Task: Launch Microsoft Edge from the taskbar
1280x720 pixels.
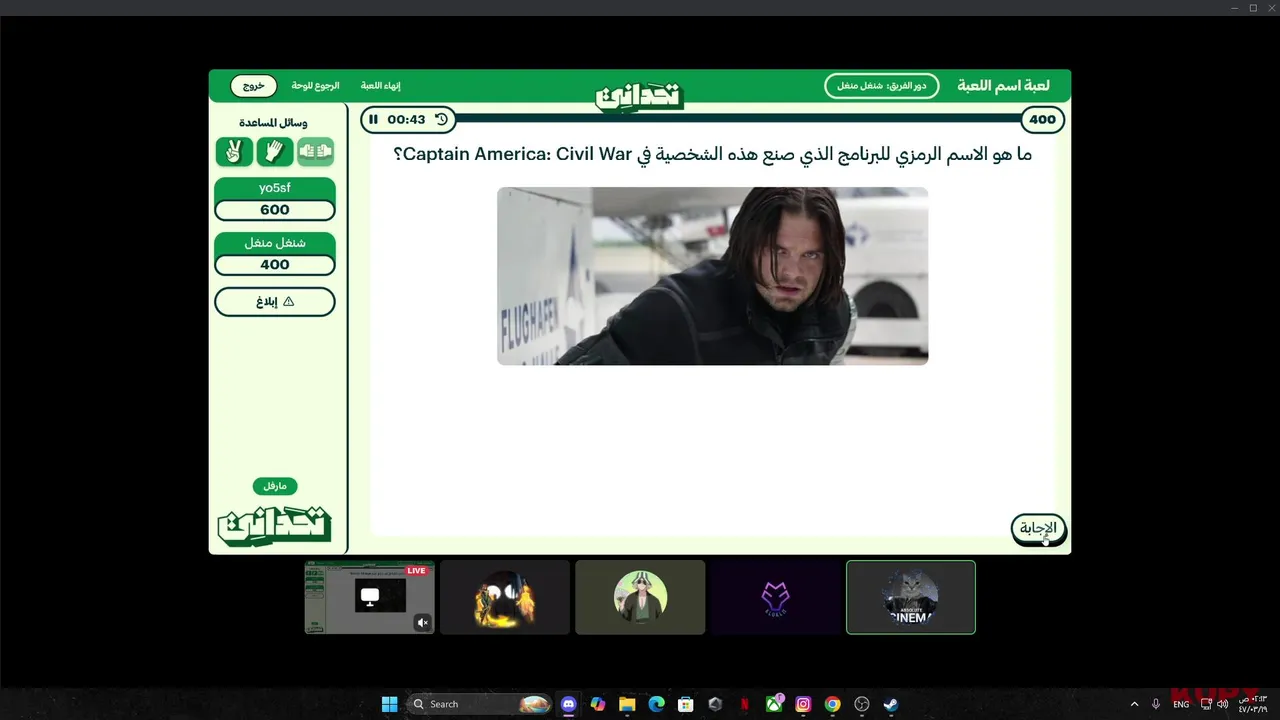Action: point(657,704)
